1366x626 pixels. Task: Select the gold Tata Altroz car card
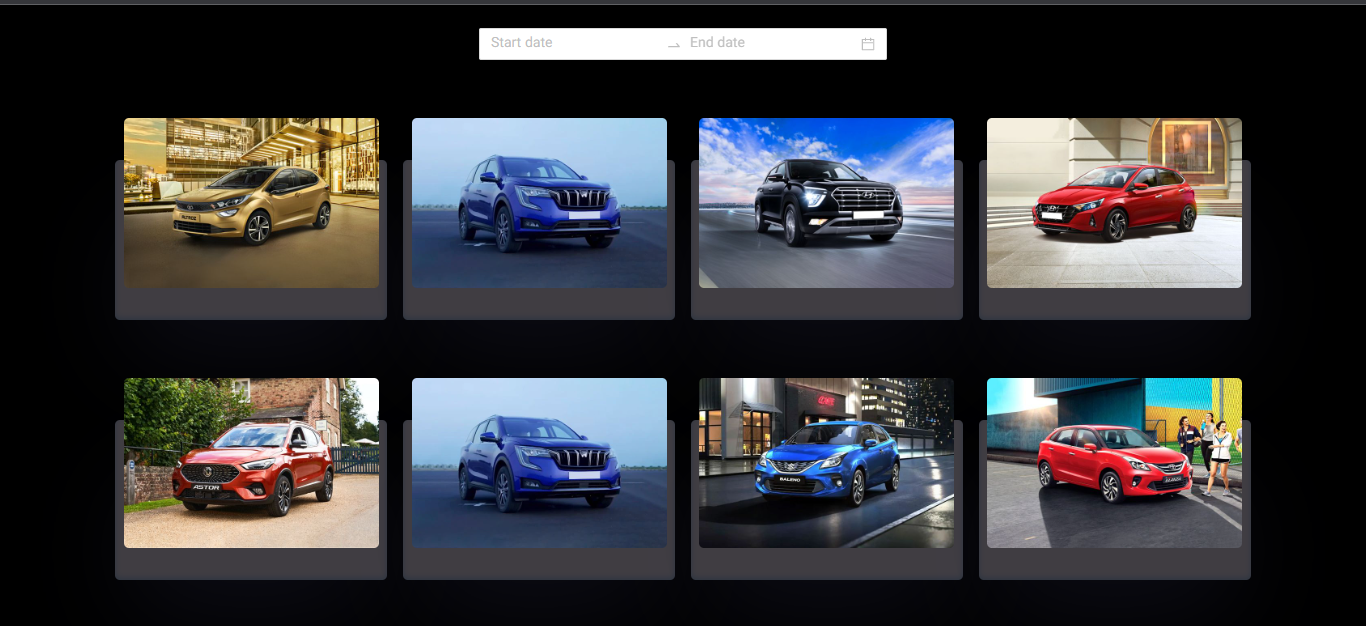251,220
